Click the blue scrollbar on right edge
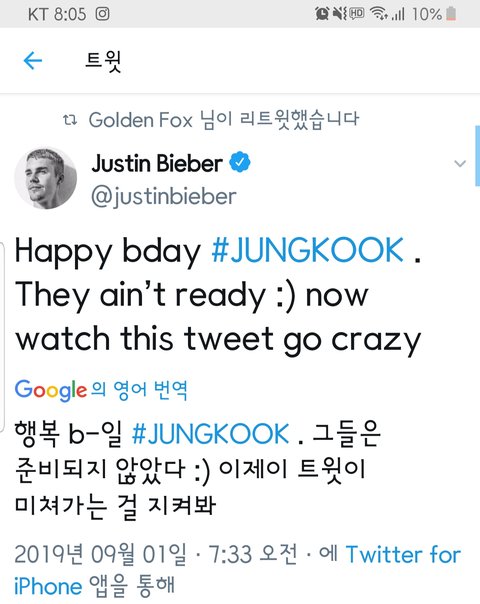Screen dimensions: 480x604 click(x=478, y=156)
